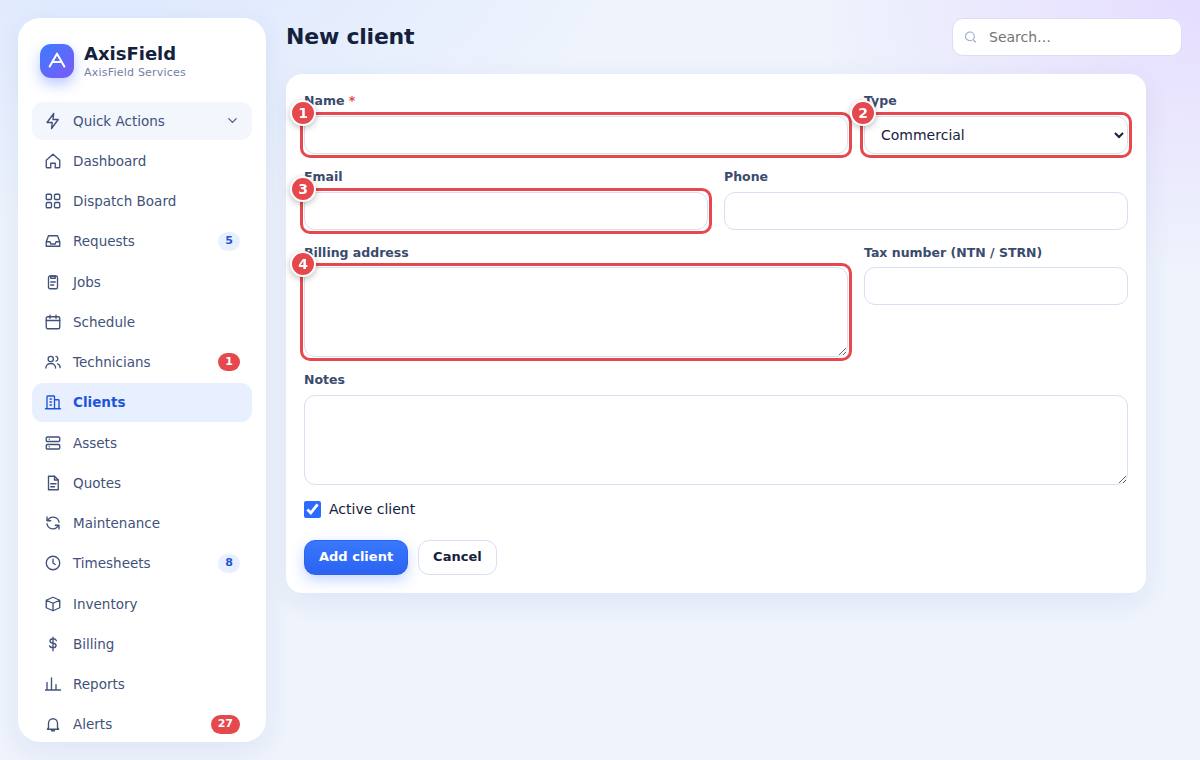Open the Type dropdown

996,135
